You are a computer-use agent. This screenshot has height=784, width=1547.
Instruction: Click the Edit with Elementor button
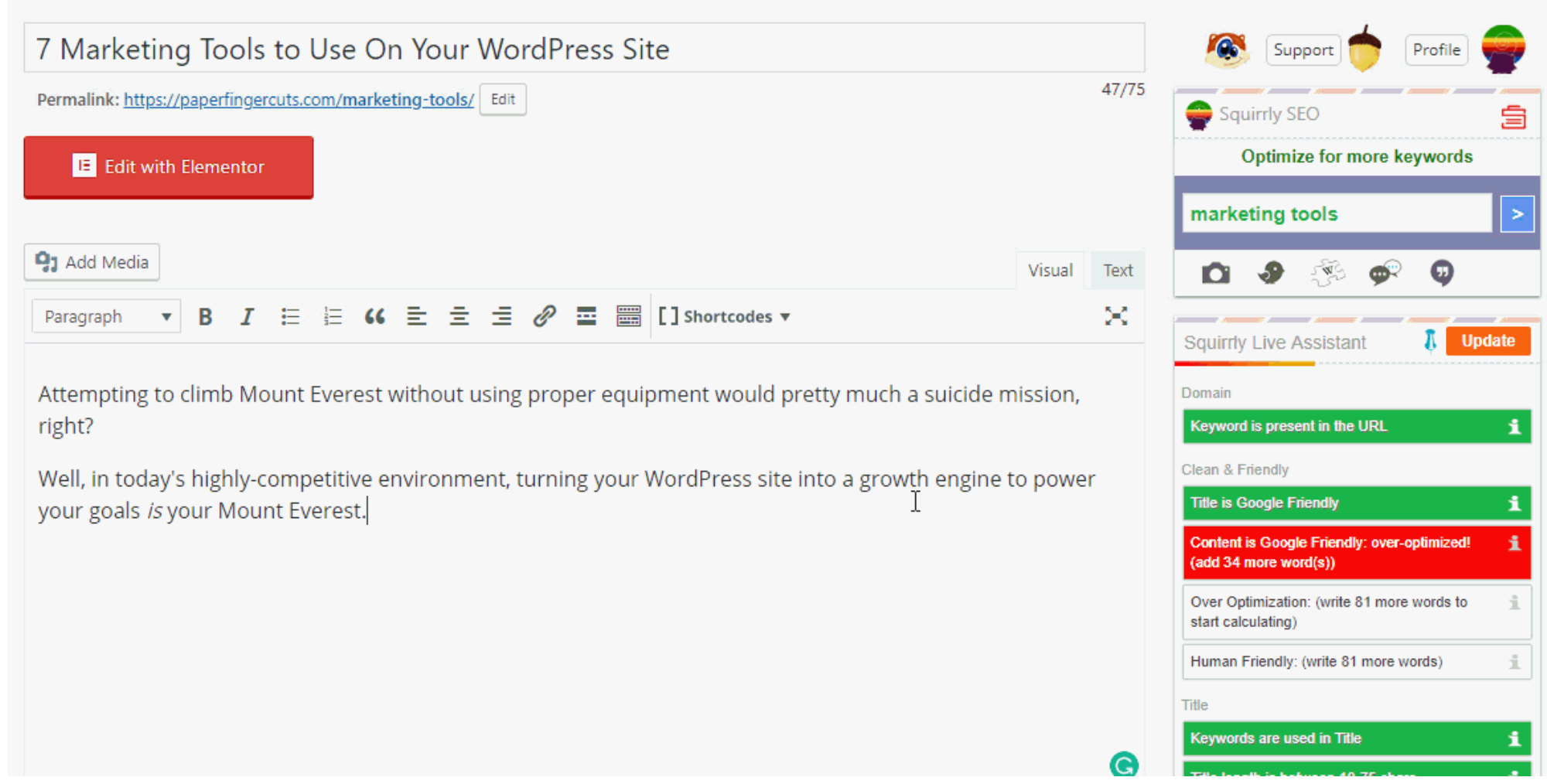click(x=168, y=167)
